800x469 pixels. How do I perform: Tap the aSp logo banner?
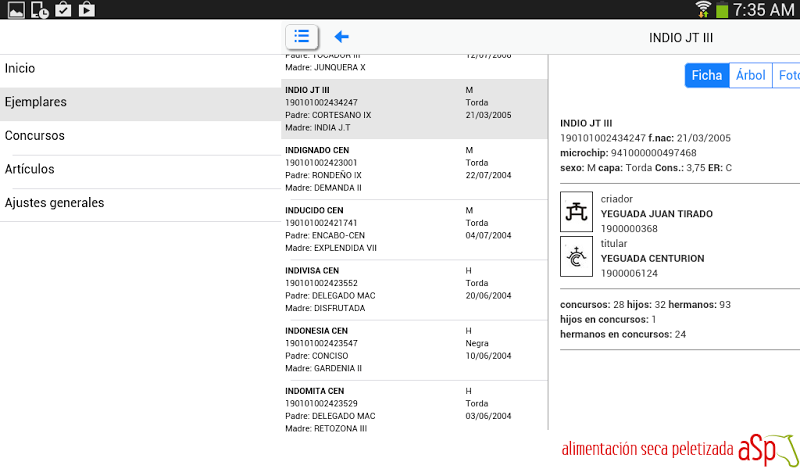pyautogui.click(x=679, y=449)
